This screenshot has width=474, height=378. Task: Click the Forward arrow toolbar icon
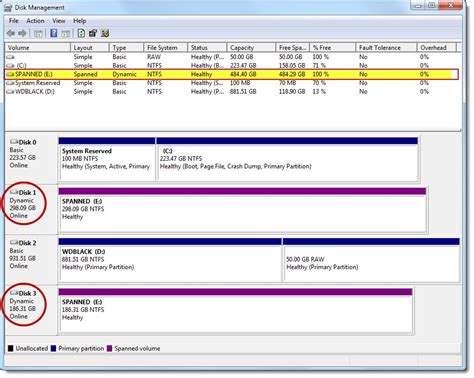click(x=22, y=33)
